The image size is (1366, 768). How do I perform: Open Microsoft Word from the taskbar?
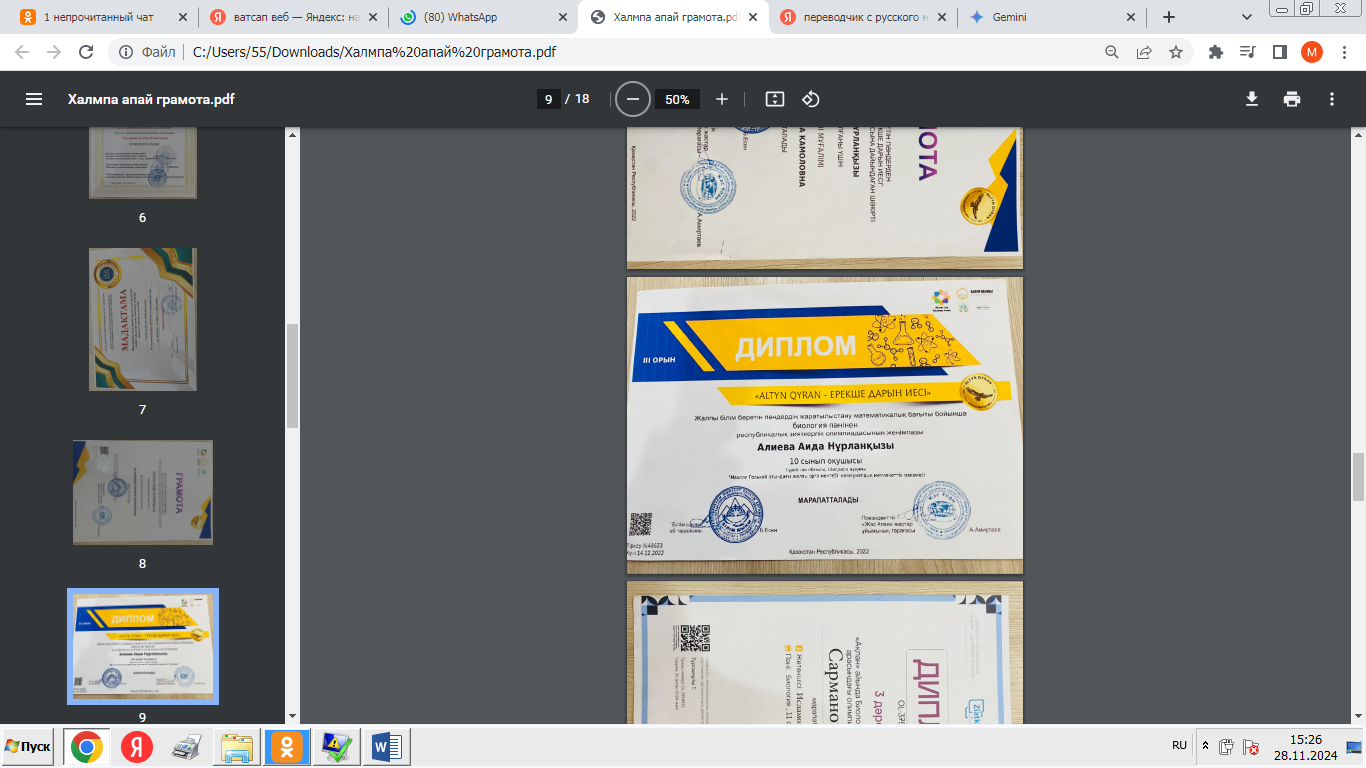[386, 747]
